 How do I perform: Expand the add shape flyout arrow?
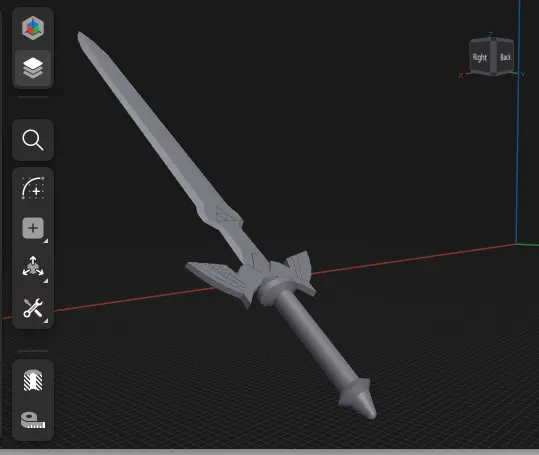point(46,241)
